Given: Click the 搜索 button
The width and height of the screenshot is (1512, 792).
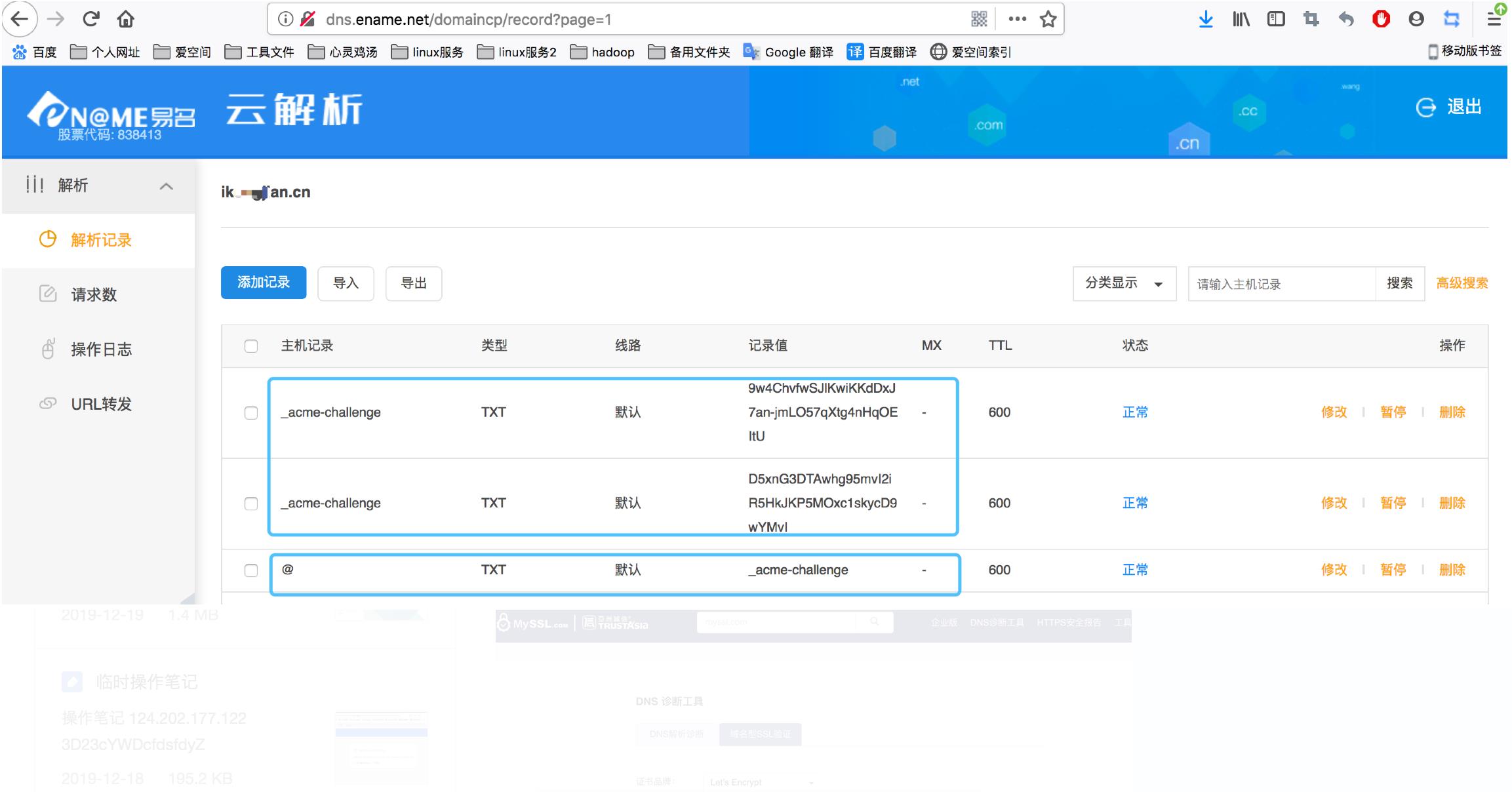Looking at the screenshot, I should [x=1400, y=283].
